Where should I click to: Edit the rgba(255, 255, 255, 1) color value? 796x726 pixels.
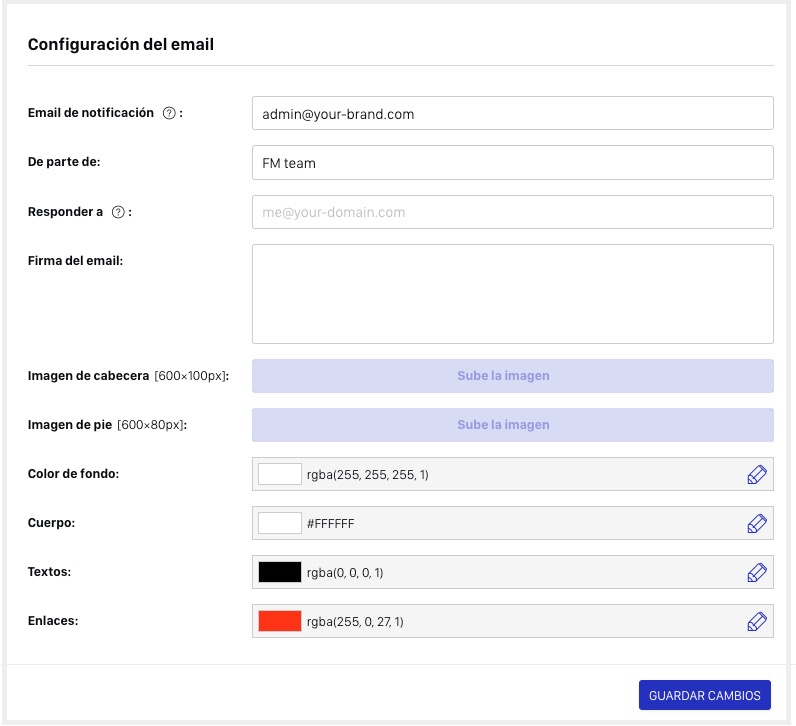click(368, 475)
